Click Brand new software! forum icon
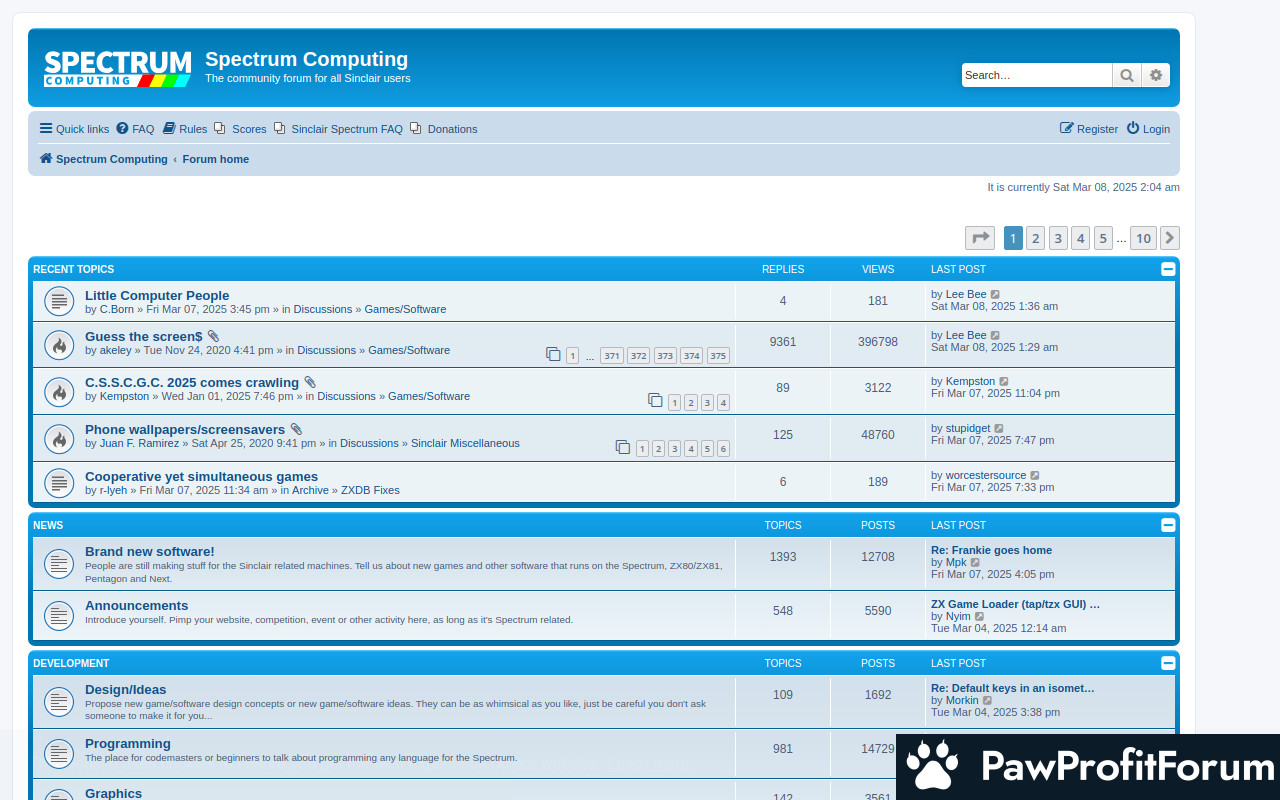The width and height of the screenshot is (1280, 800). tap(59, 564)
